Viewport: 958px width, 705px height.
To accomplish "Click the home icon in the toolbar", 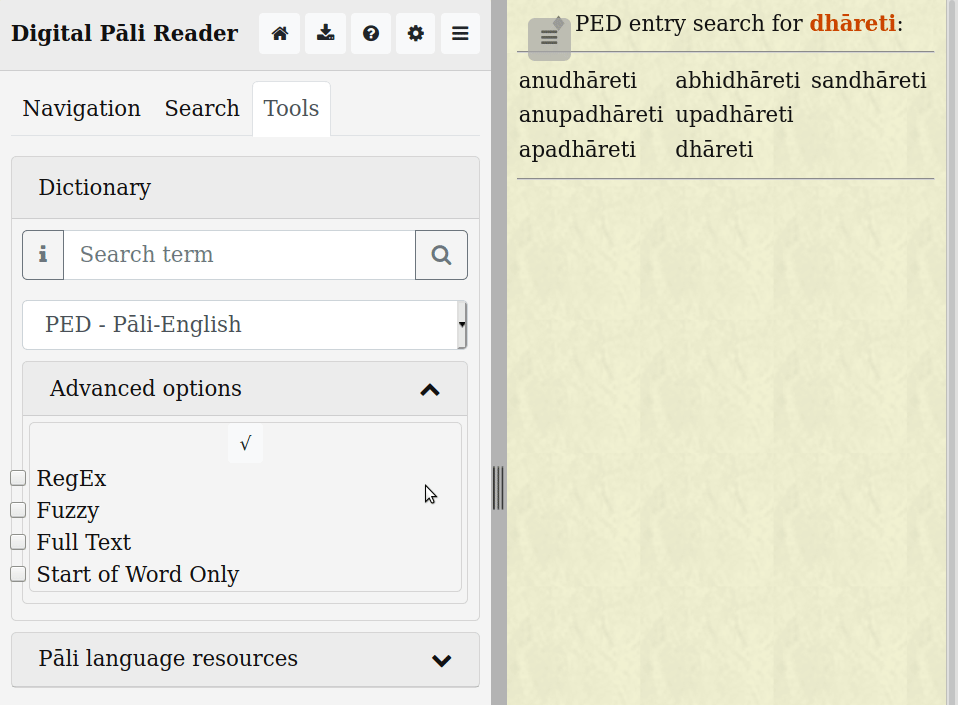I will (279, 33).
